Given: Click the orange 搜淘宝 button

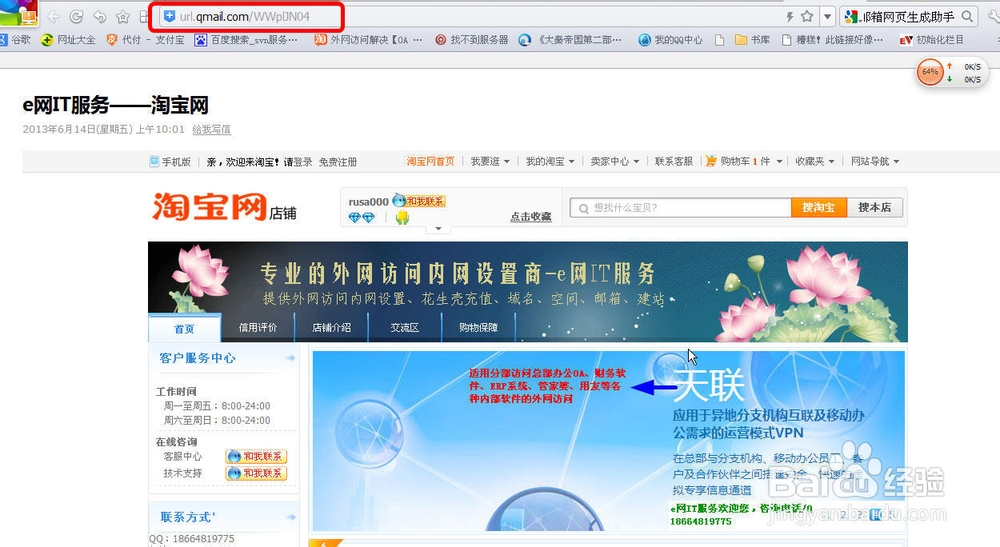Looking at the screenshot, I should [819, 207].
